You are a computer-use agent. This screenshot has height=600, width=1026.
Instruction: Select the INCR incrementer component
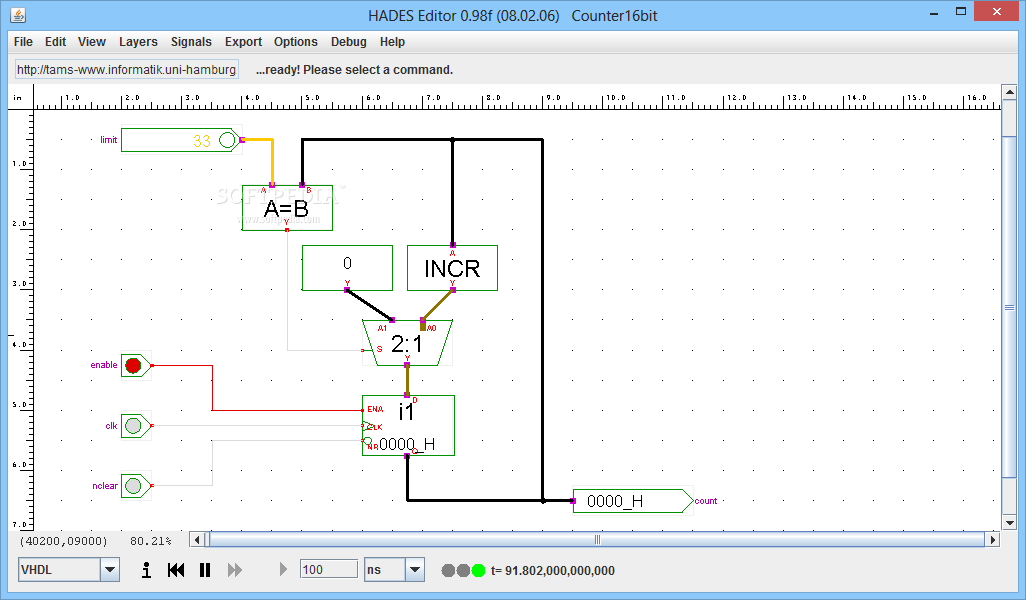pyautogui.click(x=452, y=268)
